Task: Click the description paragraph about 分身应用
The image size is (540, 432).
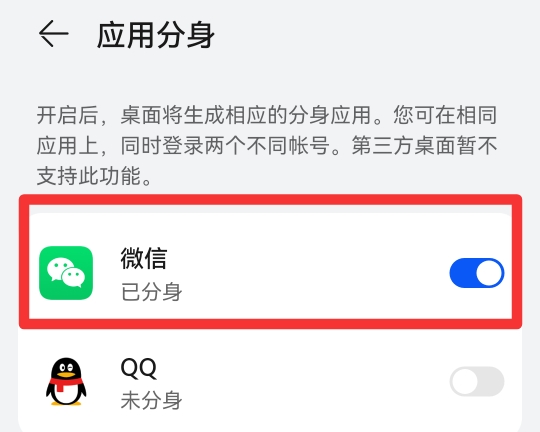Action: tap(267, 145)
